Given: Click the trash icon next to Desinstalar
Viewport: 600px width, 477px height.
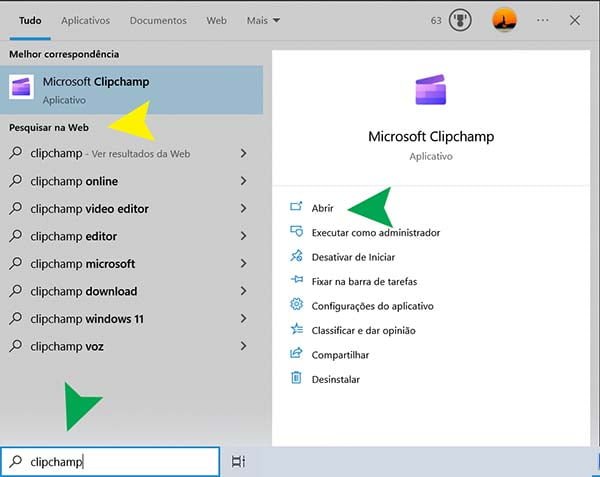Looking at the screenshot, I should (x=296, y=378).
